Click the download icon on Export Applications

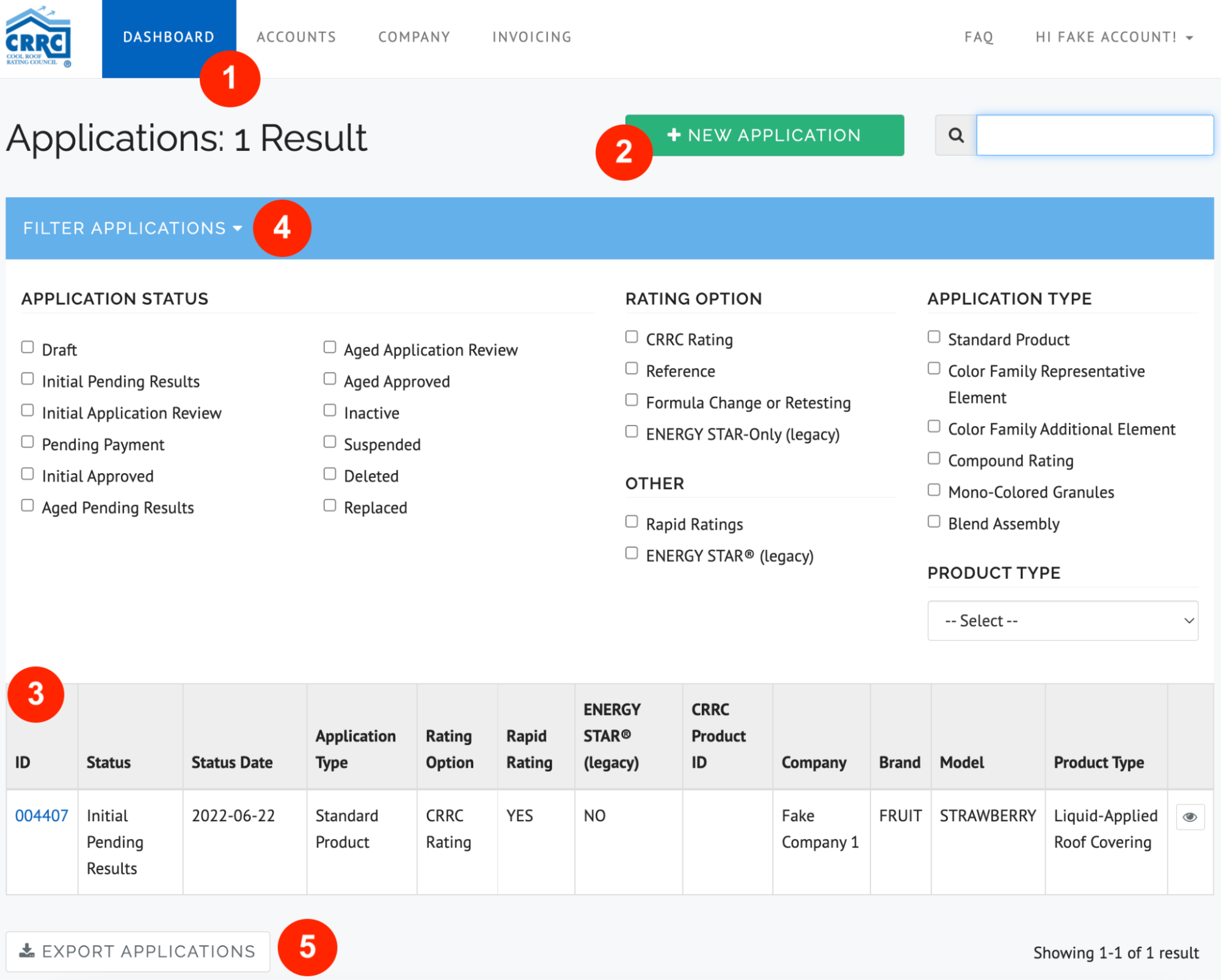[x=27, y=951]
